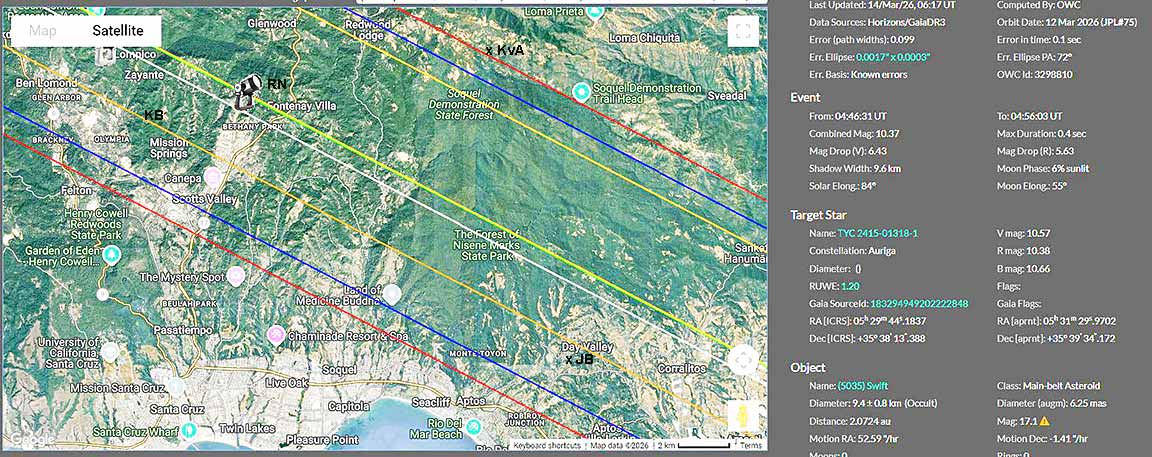Open the map camera controls button
Viewport: 1152px width, 457px height.
pos(742,361)
